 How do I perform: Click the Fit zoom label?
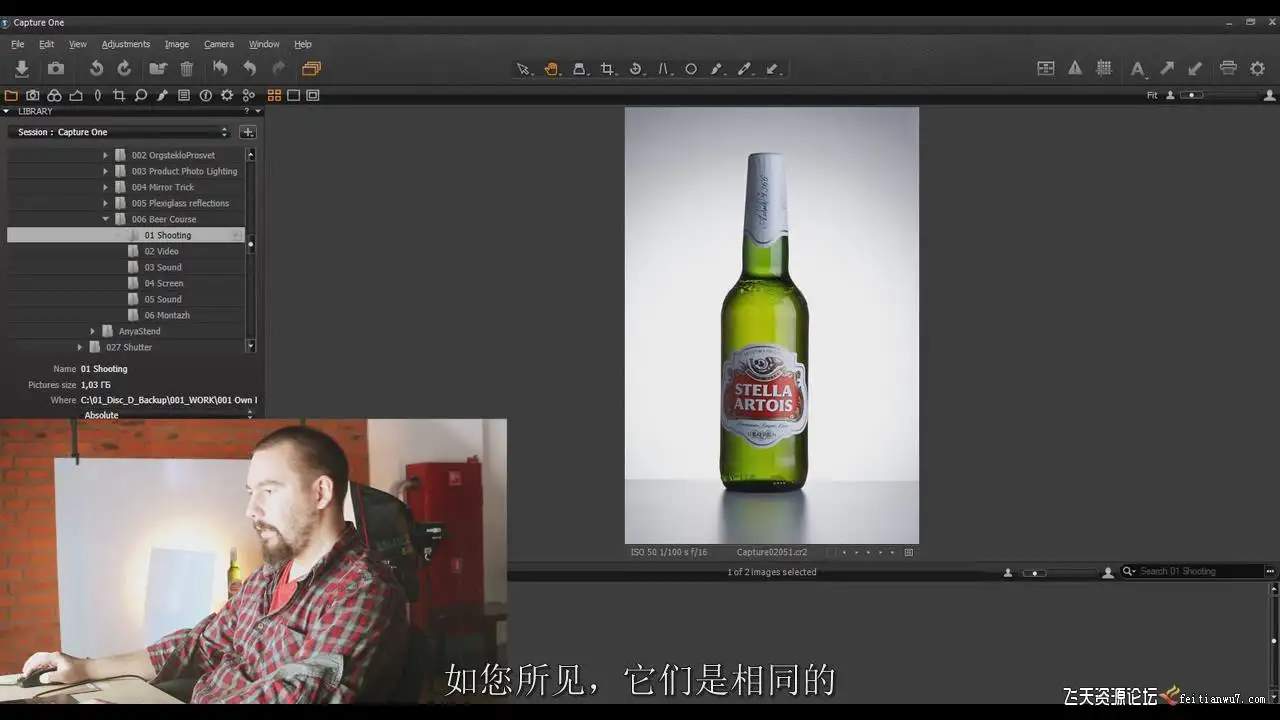pyautogui.click(x=1152, y=95)
